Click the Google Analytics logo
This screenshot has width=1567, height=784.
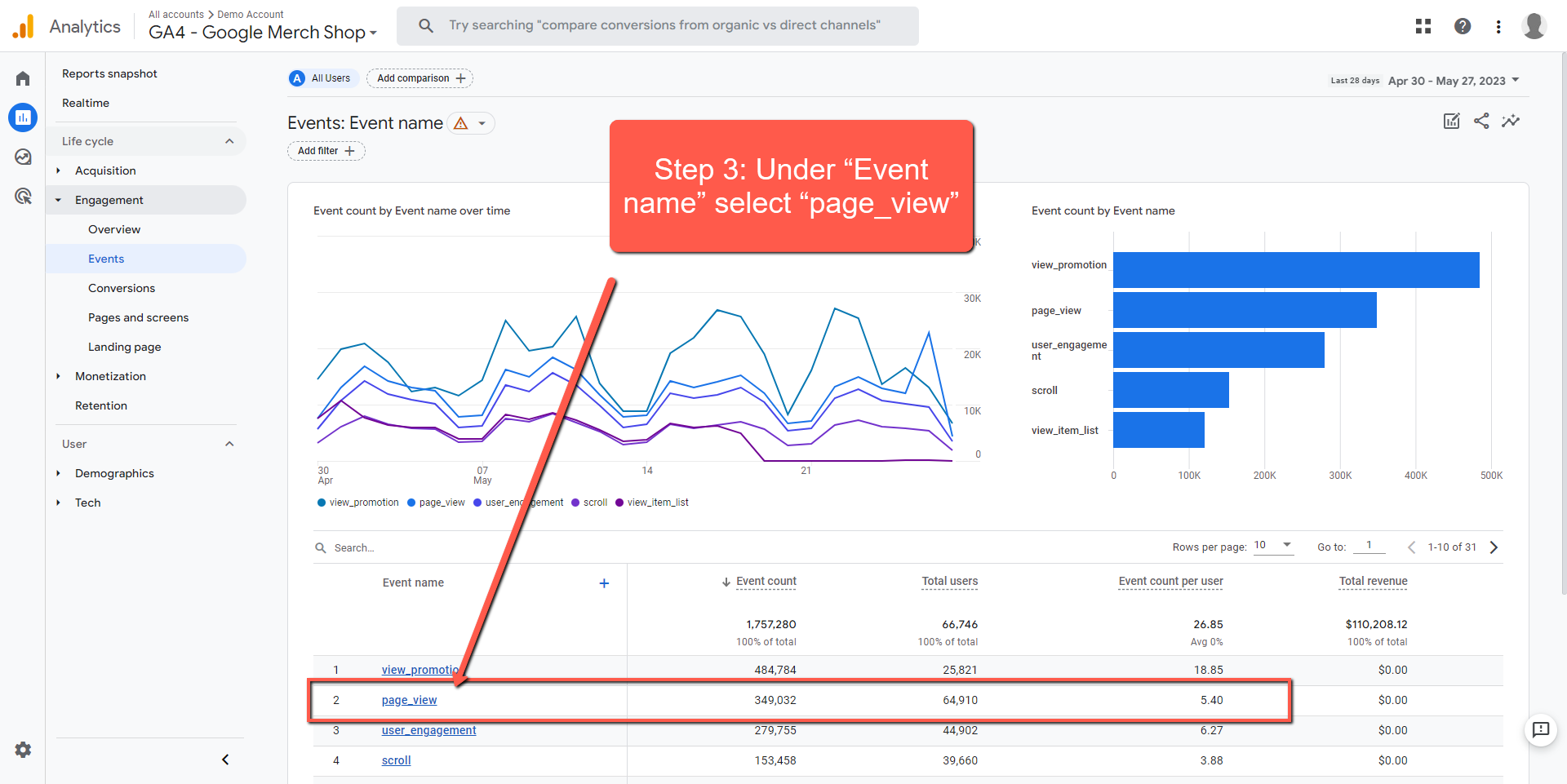coord(24,26)
